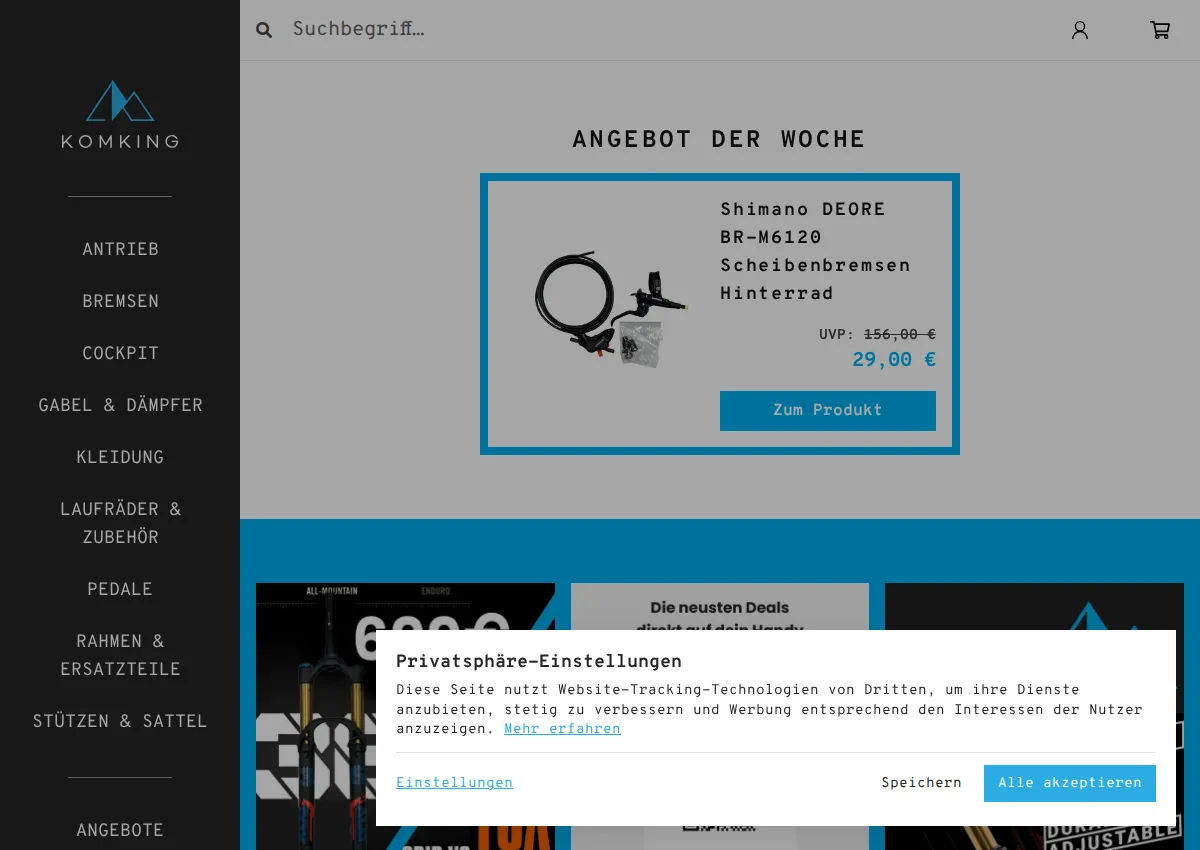Open the suspension fork promo banner

point(405,716)
